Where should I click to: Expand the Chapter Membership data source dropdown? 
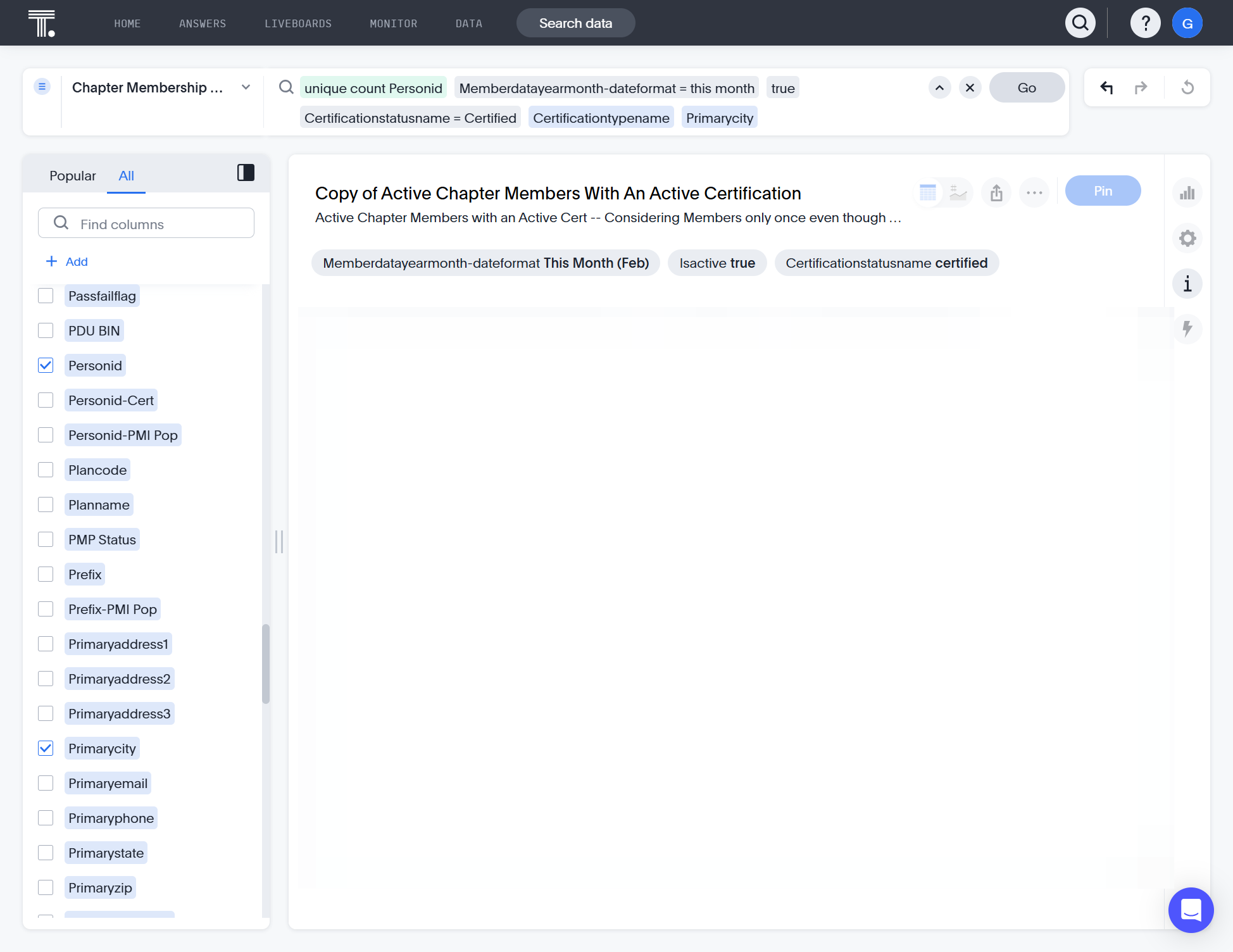[x=246, y=87]
